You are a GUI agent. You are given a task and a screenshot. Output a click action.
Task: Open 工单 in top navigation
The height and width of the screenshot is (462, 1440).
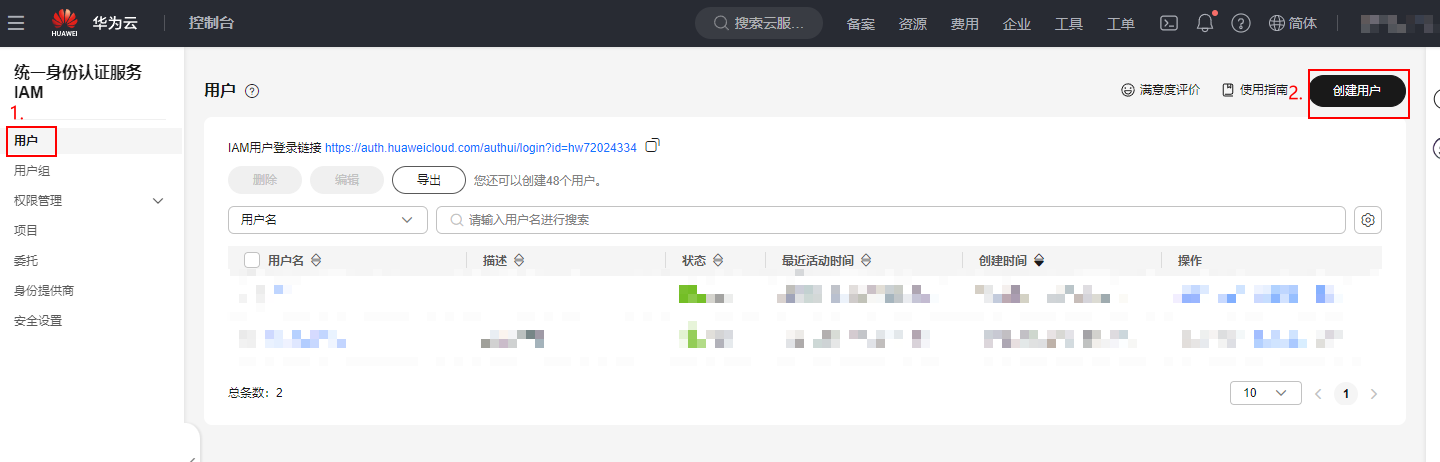click(x=1121, y=24)
